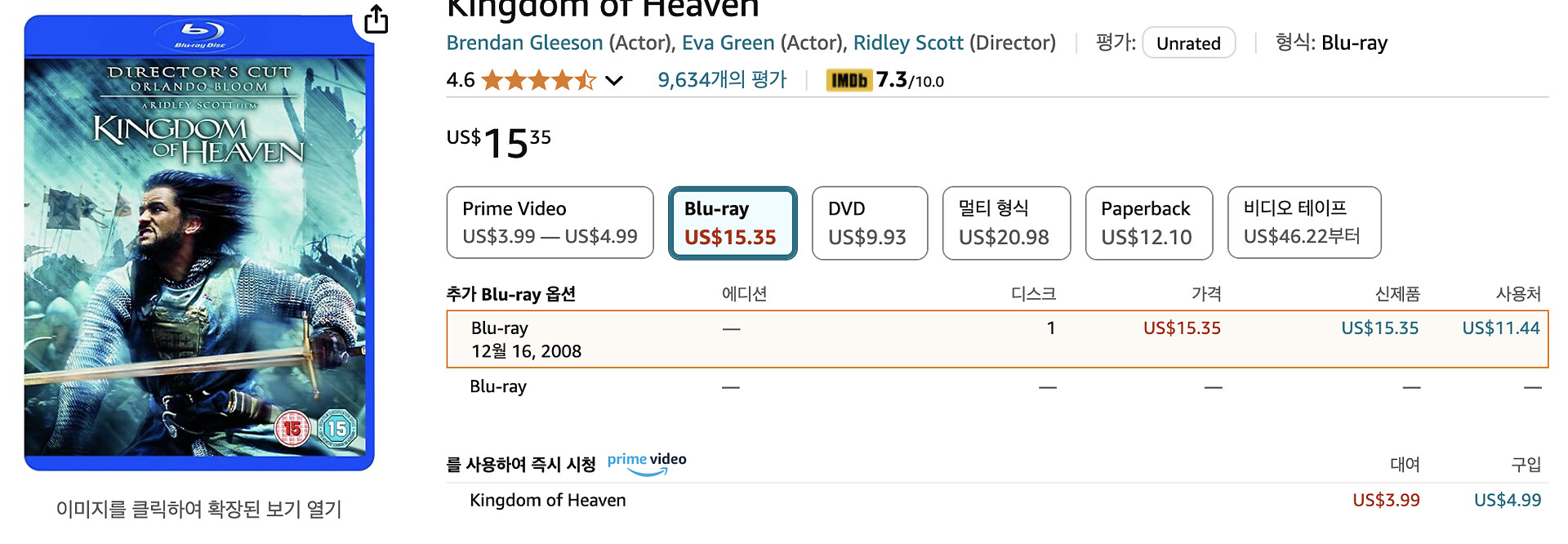Choose the Paperback format option
Screen dimensions: 1568x544
[1147, 222]
